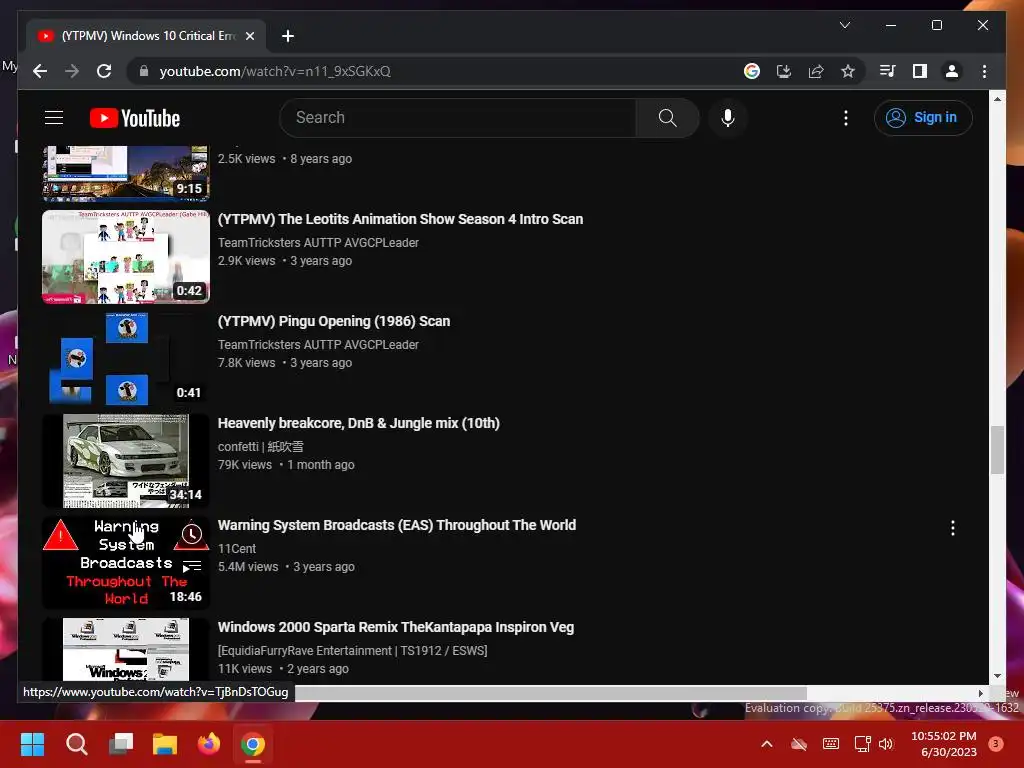This screenshot has height=768, width=1024.
Task: Click 11Cent channel name
Action: tap(236, 548)
